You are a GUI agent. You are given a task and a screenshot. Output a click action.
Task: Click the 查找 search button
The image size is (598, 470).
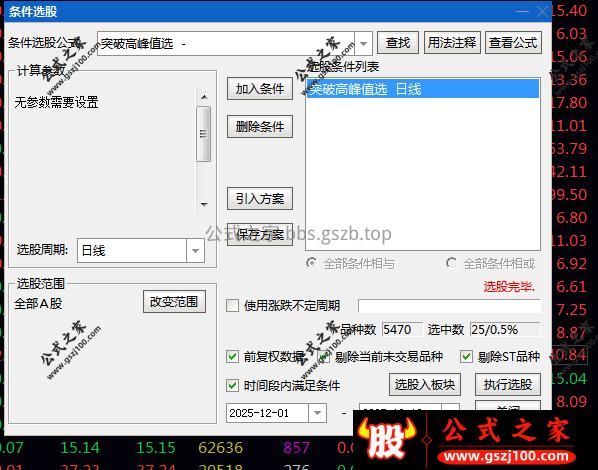[398, 42]
